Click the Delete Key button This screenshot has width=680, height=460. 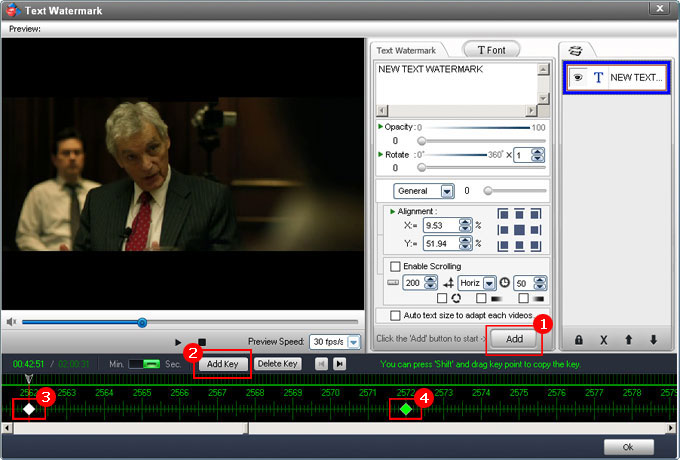(278, 364)
